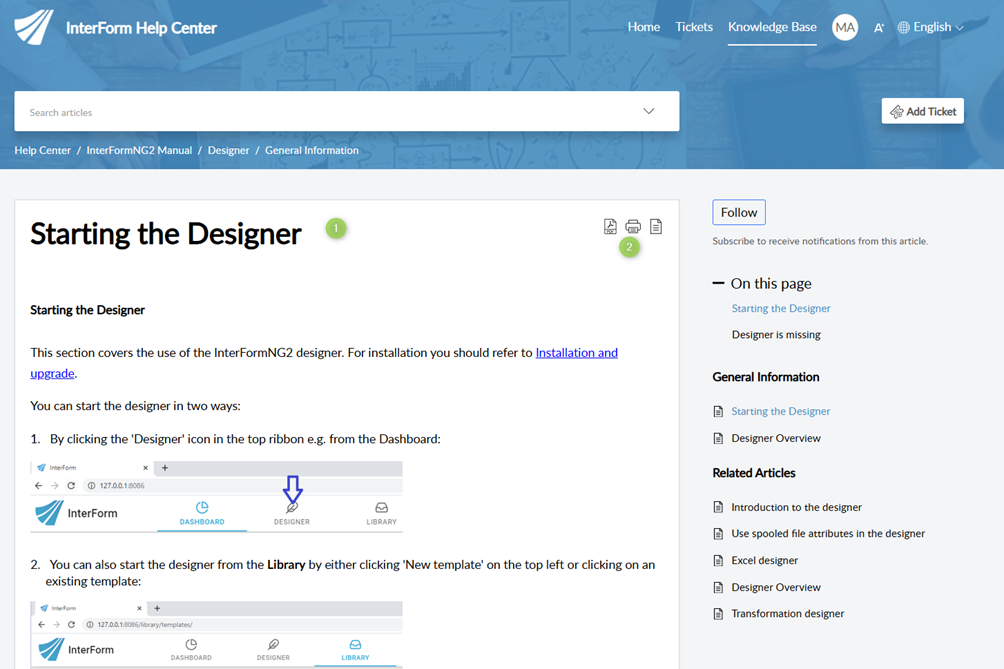The height and width of the screenshot is (669, 1004).
Task: Open the Installation and upgrade link
Action: tap(576, 353)
